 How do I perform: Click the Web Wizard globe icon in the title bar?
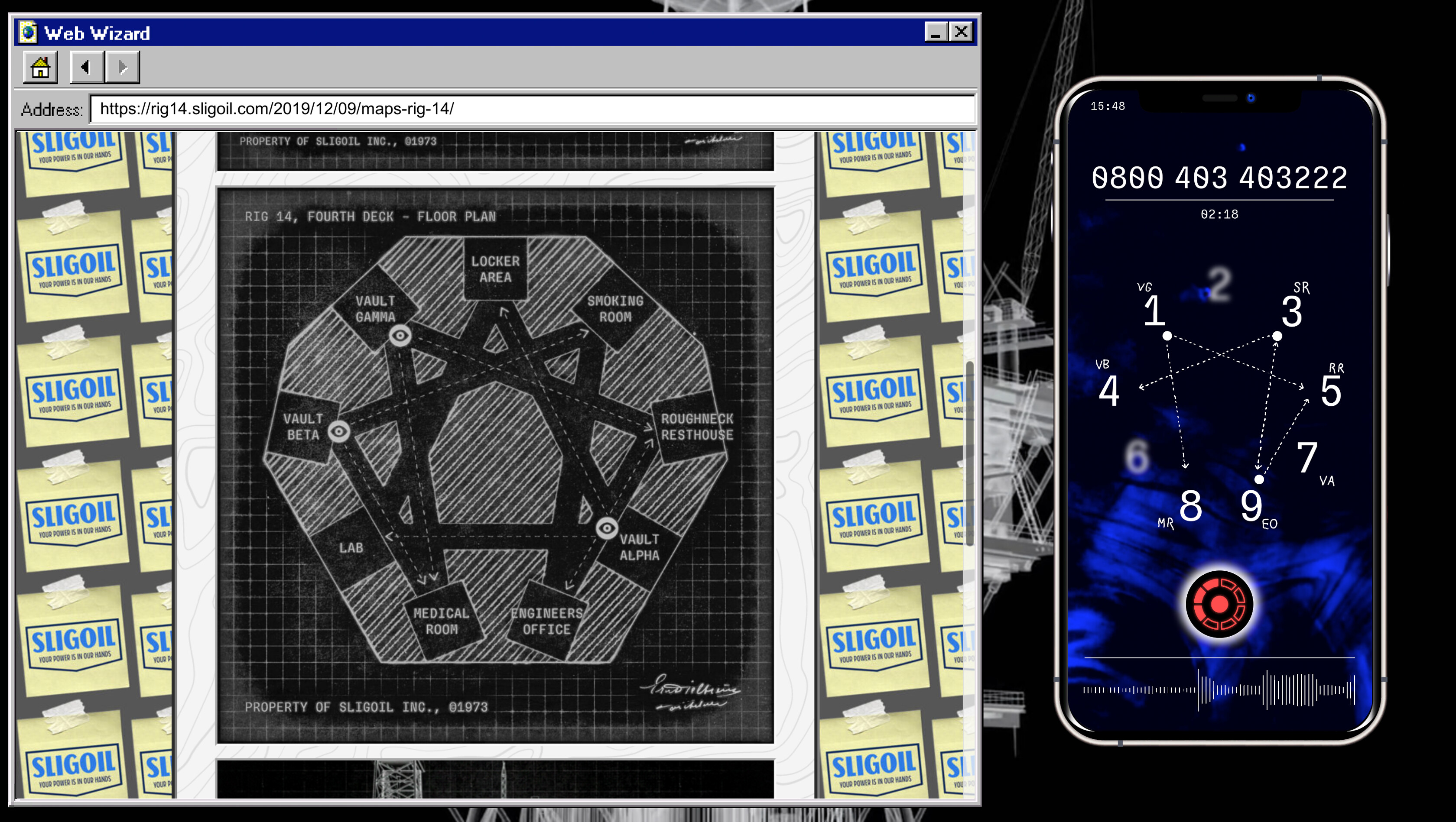28,32
